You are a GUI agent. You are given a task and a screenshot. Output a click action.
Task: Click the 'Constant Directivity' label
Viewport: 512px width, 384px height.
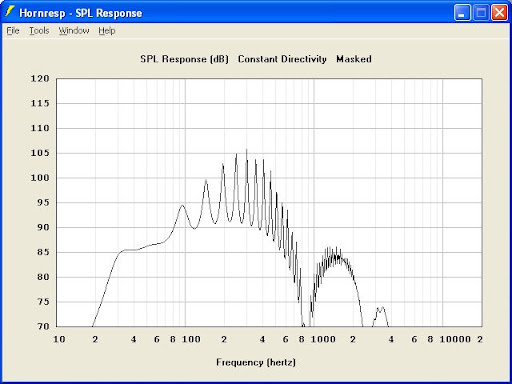pyautogui.click(x=282, y=59)
